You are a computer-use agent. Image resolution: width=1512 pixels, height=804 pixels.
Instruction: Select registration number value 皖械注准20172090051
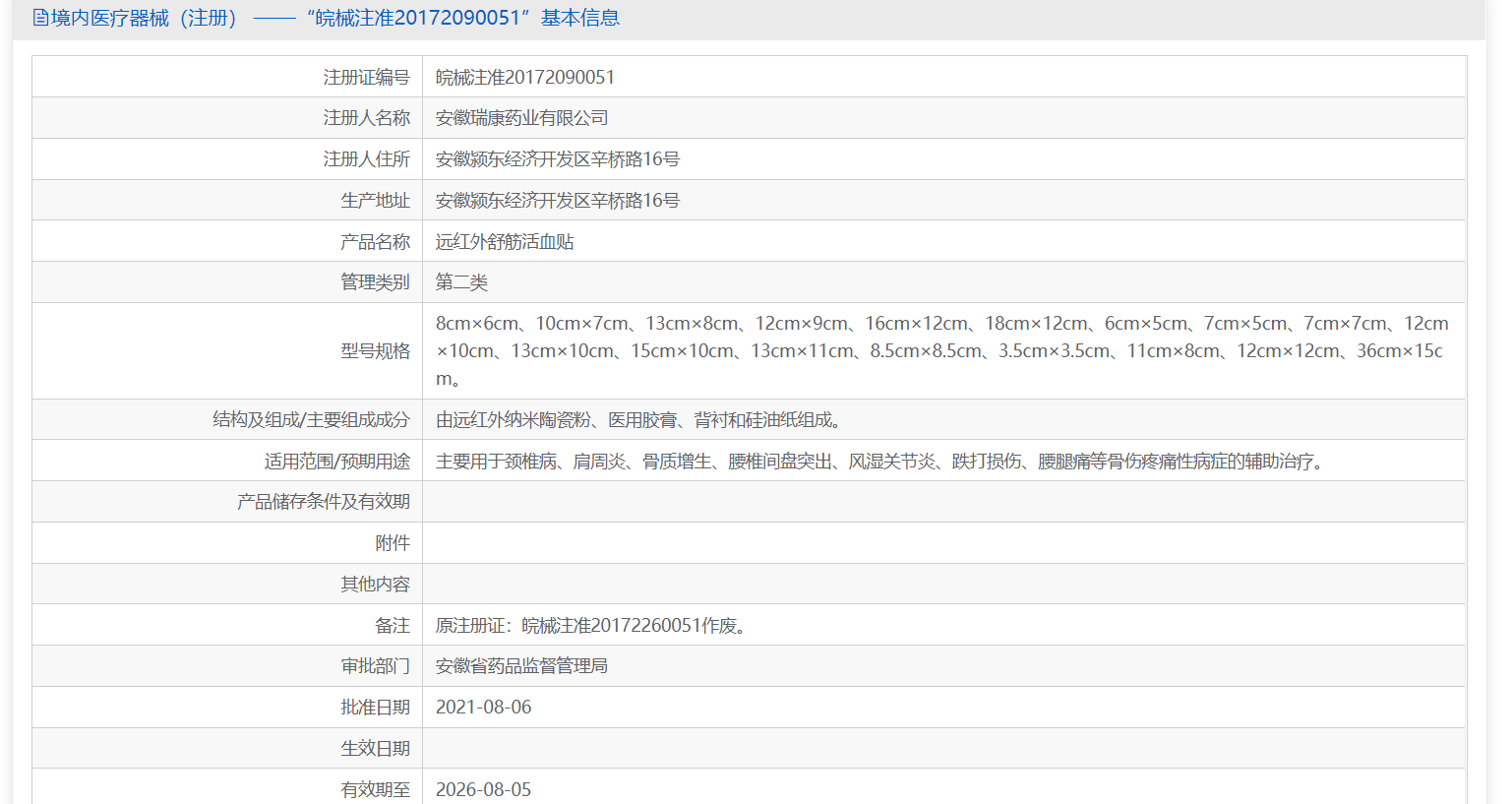pyautogui.click(x=525, y=77)
